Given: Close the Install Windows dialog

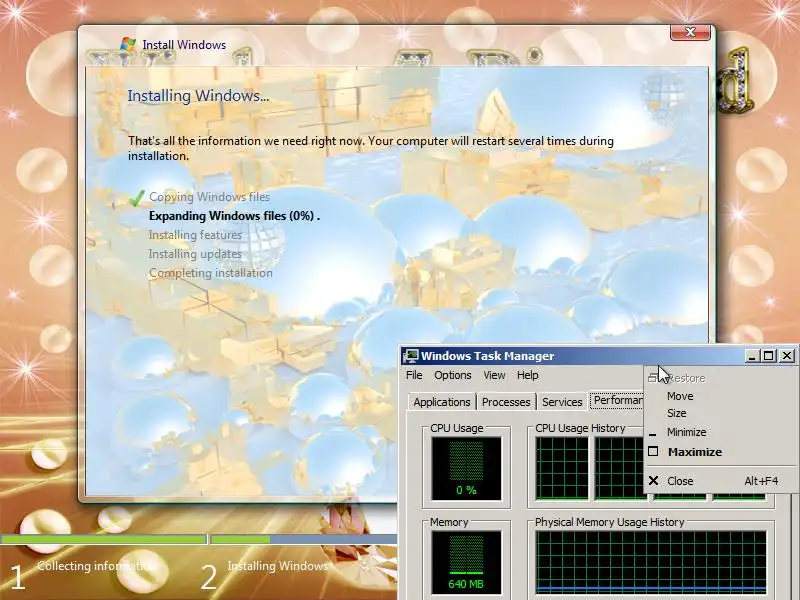Looking at the screenshot, I should (690, 32).
